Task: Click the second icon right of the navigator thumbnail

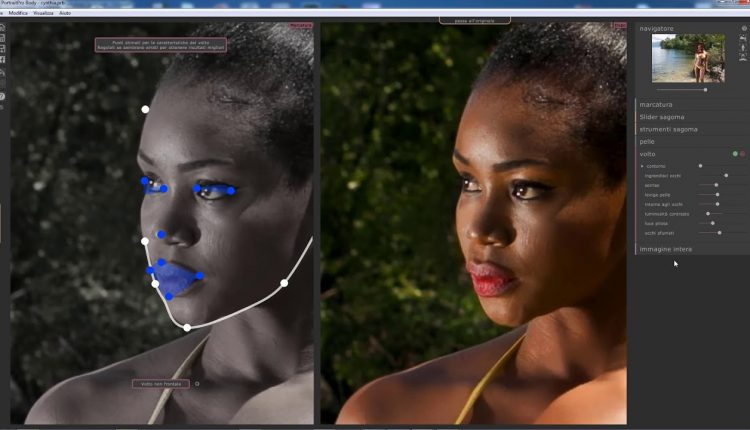Action: 743,38
